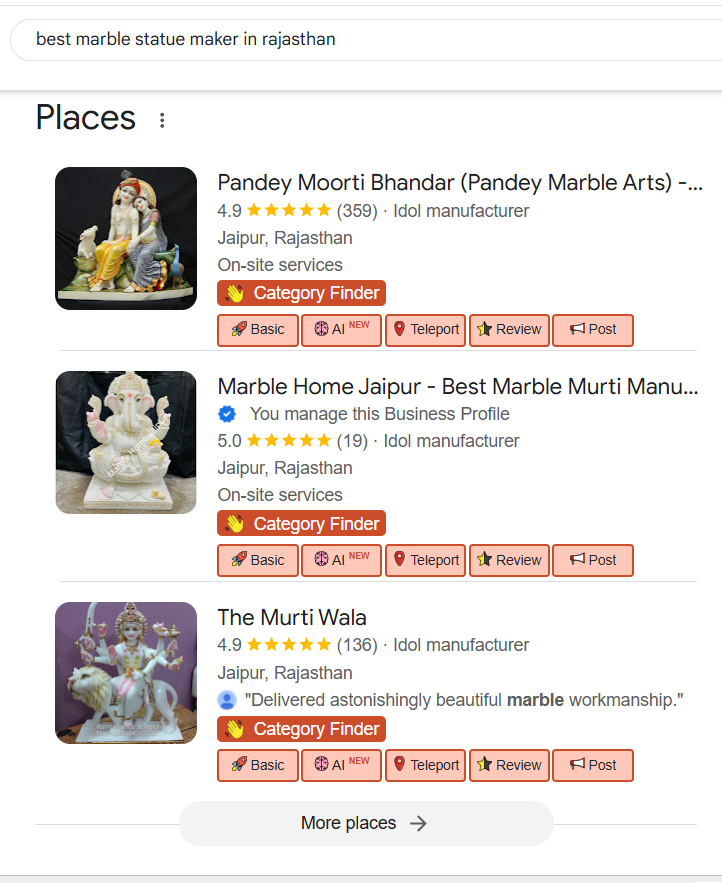Click the blue verified badge on Marble Home Jaipur
The height and width of the screenshot is (883, 722).
[227, 414]
